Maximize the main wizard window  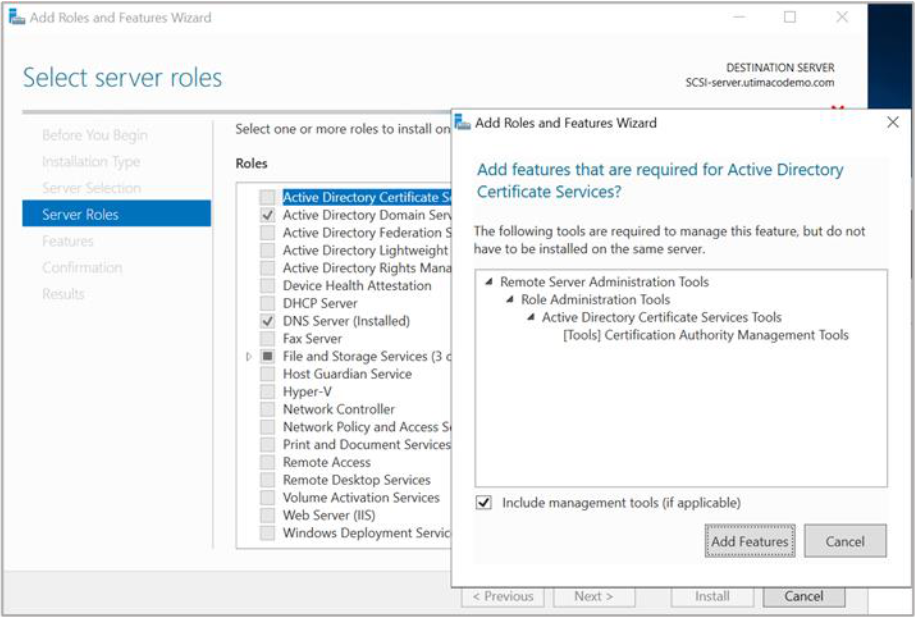790,17
